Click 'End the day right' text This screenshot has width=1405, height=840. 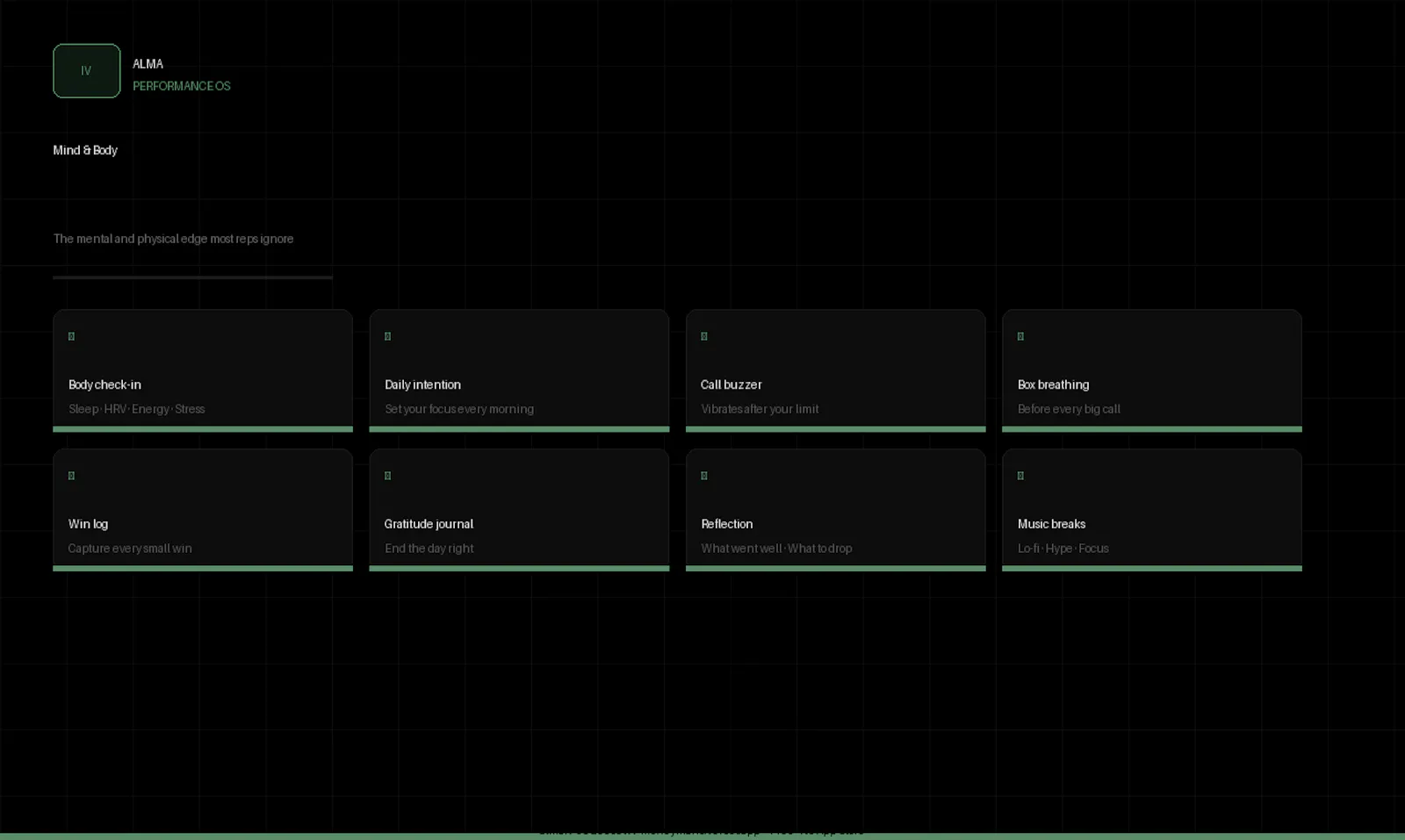429,549
